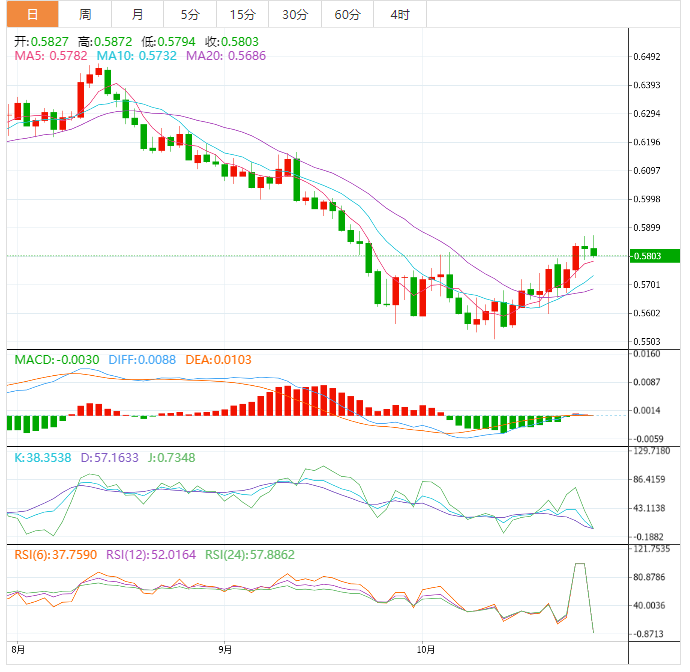The width and height of the screenshot is (690, 672).
Task: Switch to the 5分 timeframe
Action: click(x=189, y=14)
